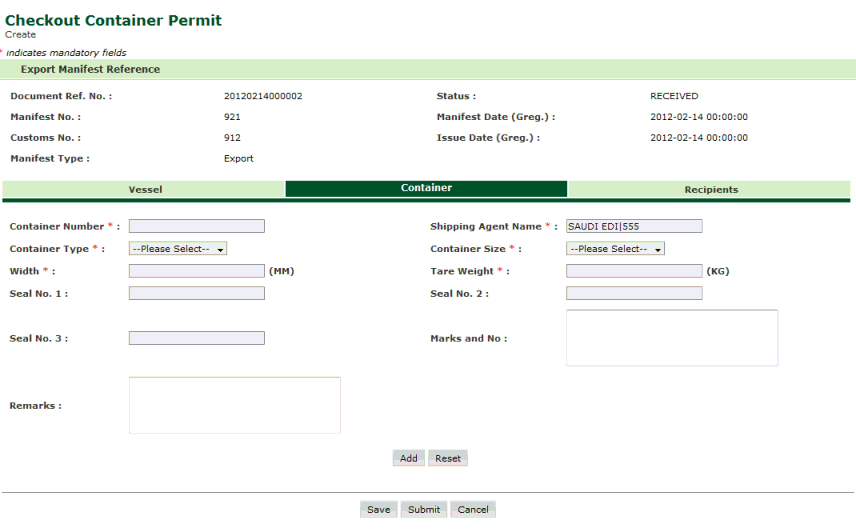This screenshot has height=530, width=856.
Task: Click the Submit button
Action: [423, 509]
